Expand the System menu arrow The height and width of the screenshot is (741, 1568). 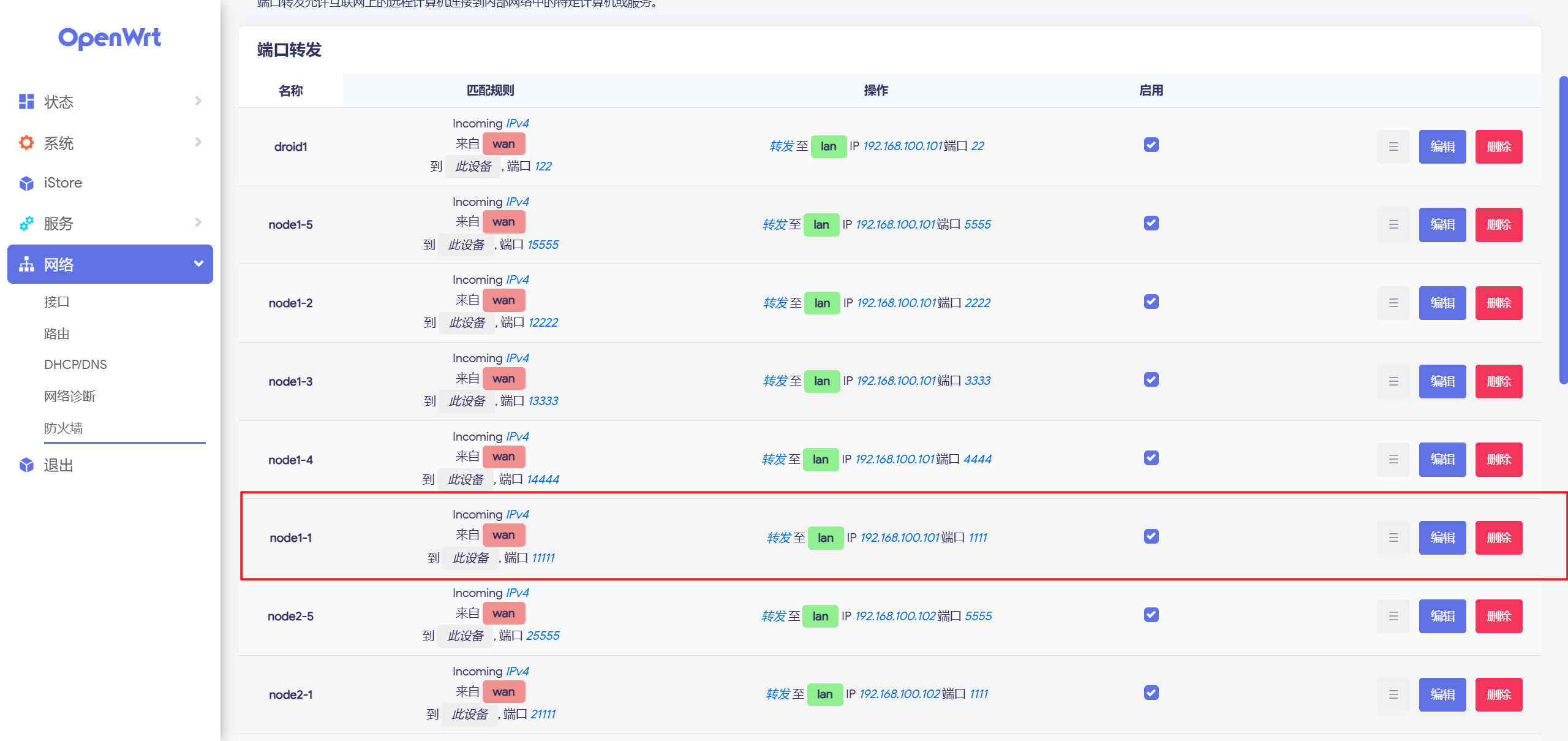pos(198,142)
